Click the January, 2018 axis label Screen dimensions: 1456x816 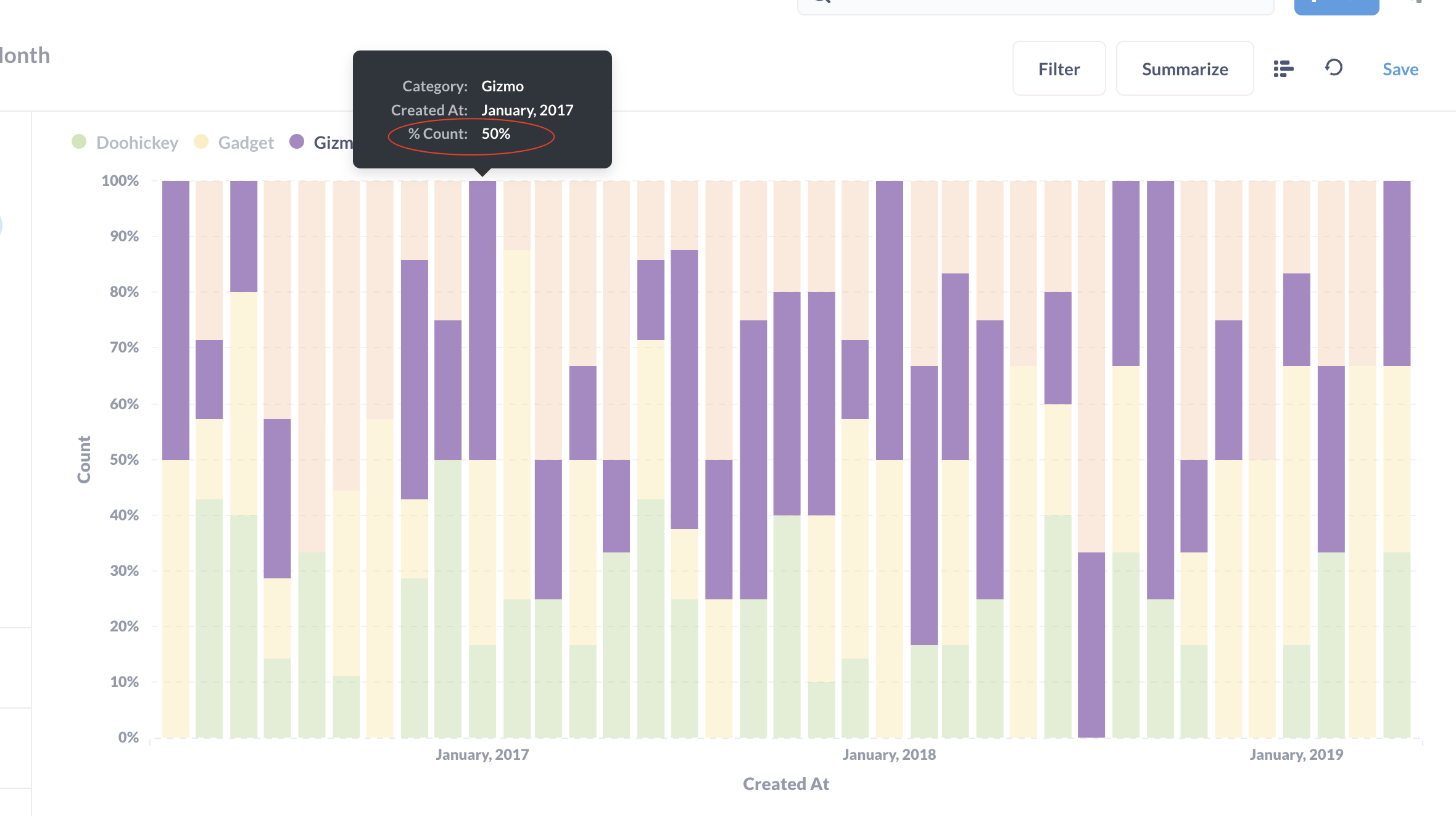(889, 754)
